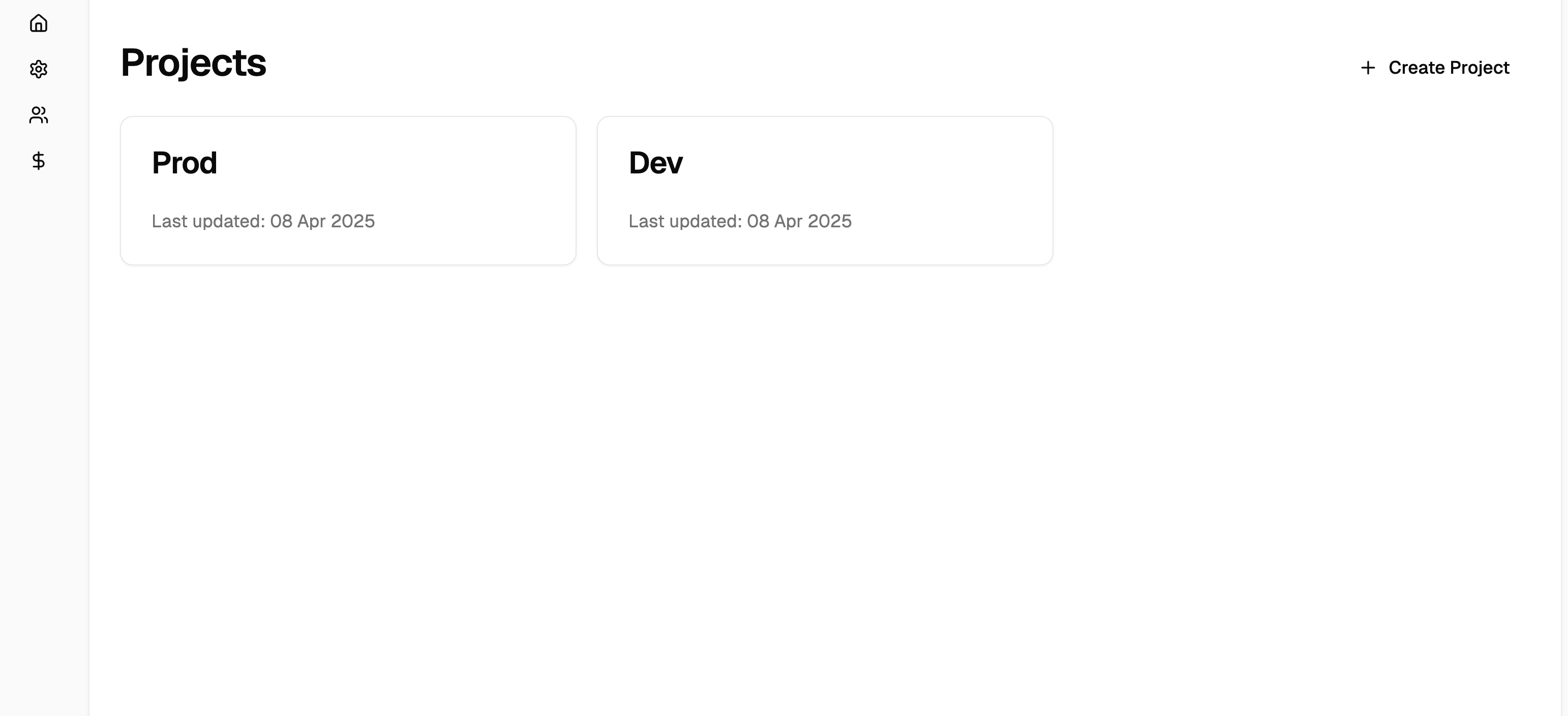Click the plus icon next to Create Project

pos(1367,68)
